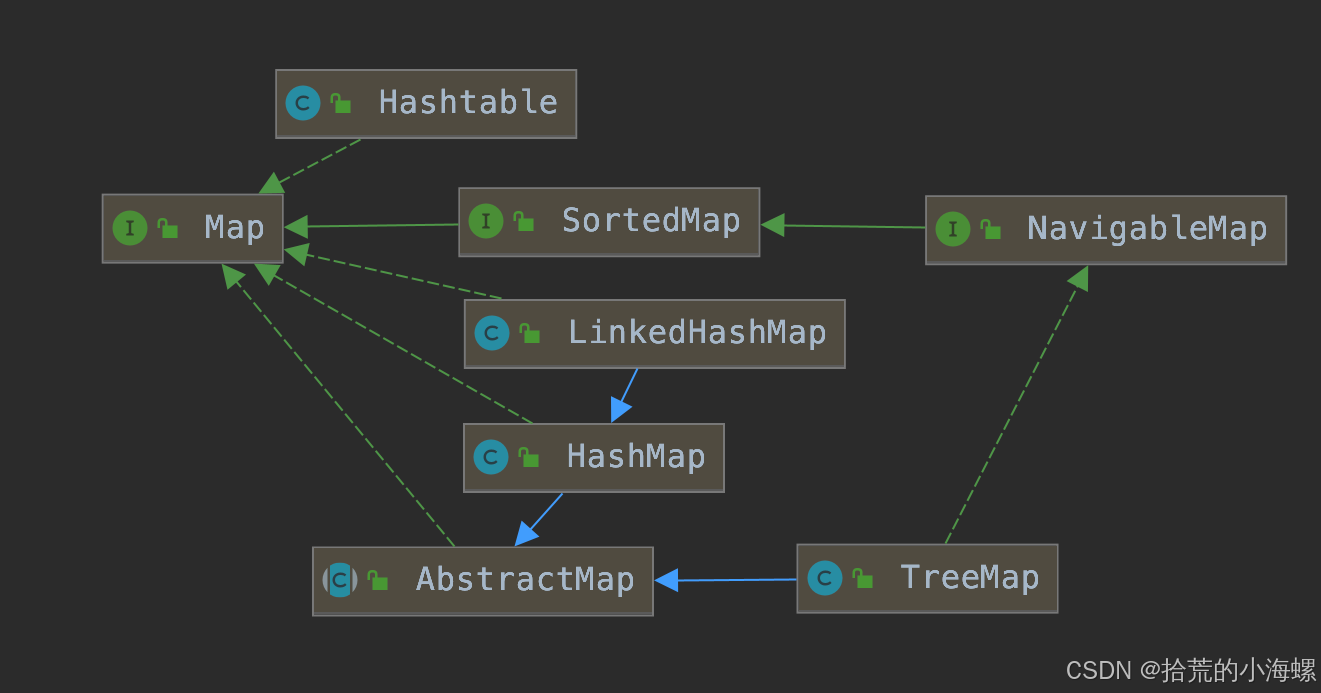This screenshot has height=693, width=1321.
Task: Select the SortedMap node label
Action: click(650, 221)
